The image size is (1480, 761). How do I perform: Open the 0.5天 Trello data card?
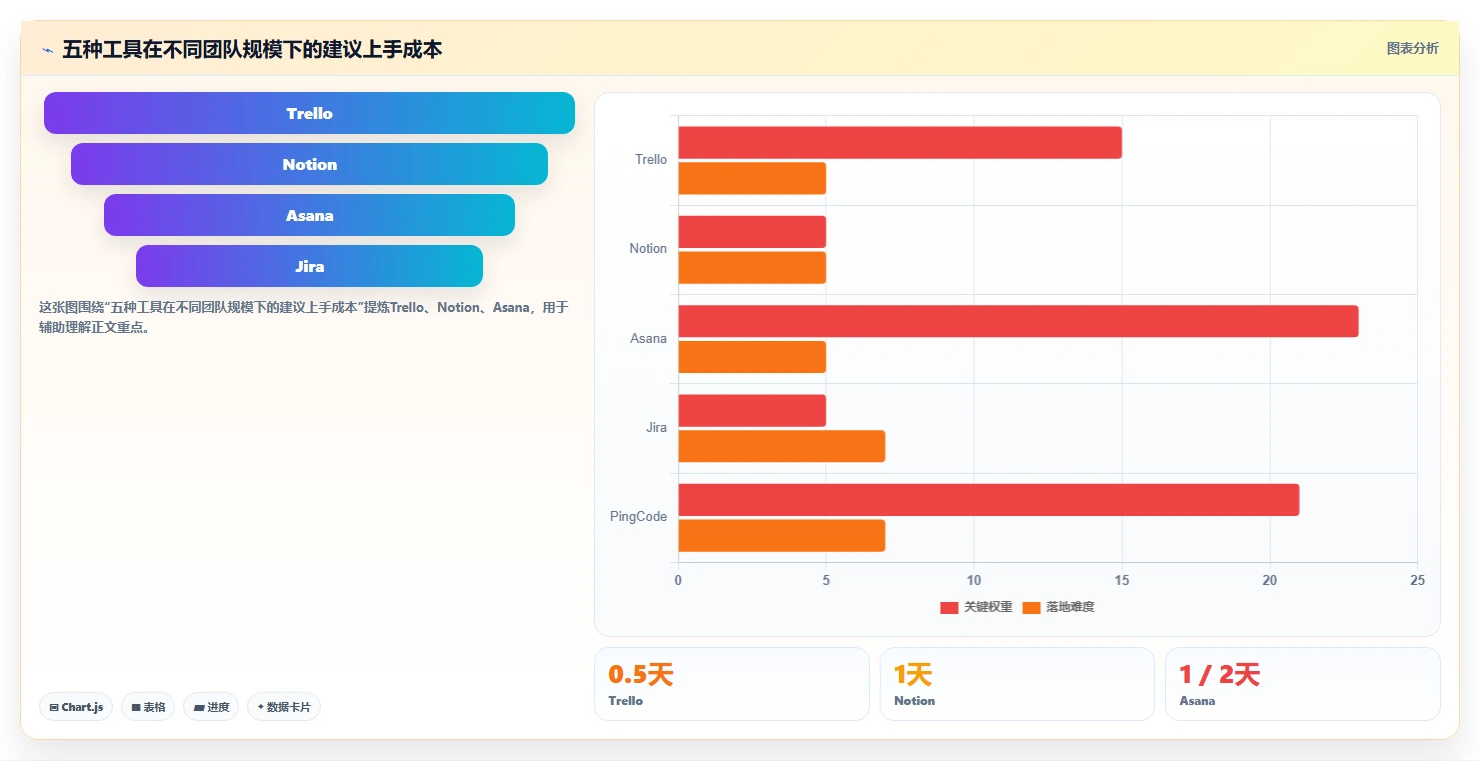click(x=732, y=684)
